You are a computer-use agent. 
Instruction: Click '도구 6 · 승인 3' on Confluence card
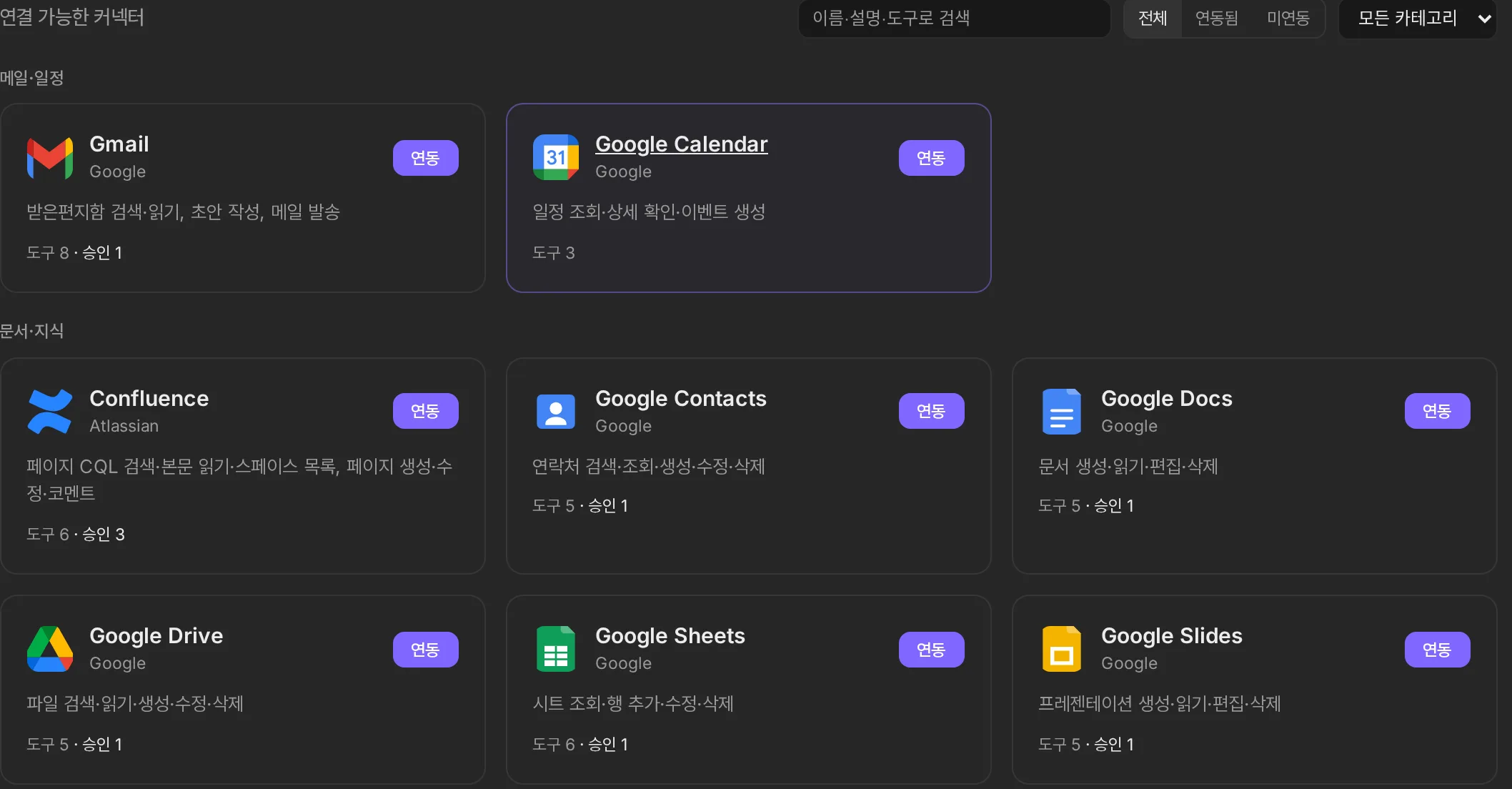pos(76,535)
